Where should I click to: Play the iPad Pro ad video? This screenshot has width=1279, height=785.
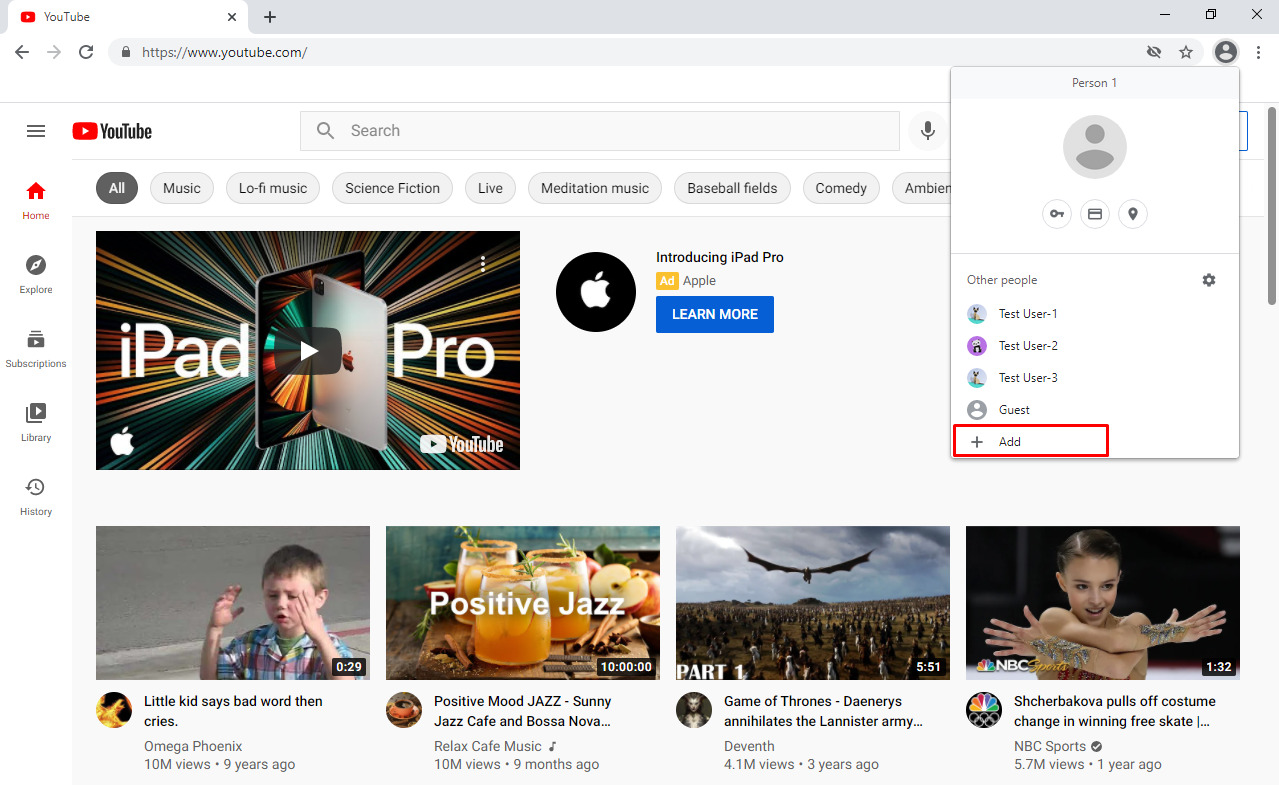308,350
